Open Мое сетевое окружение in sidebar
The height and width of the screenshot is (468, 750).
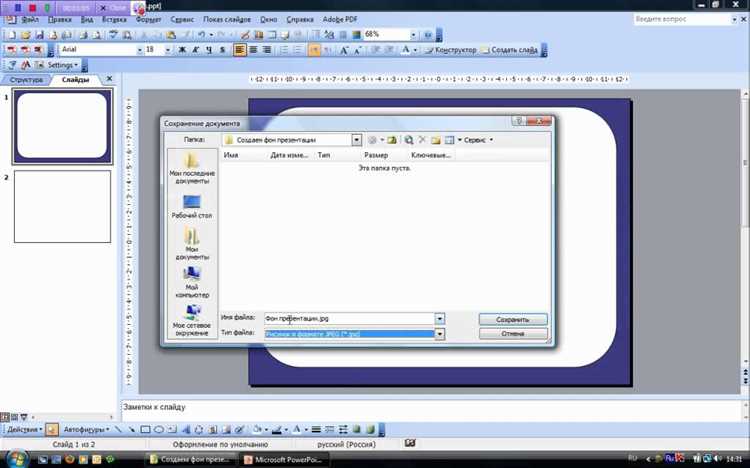(192, 320)
